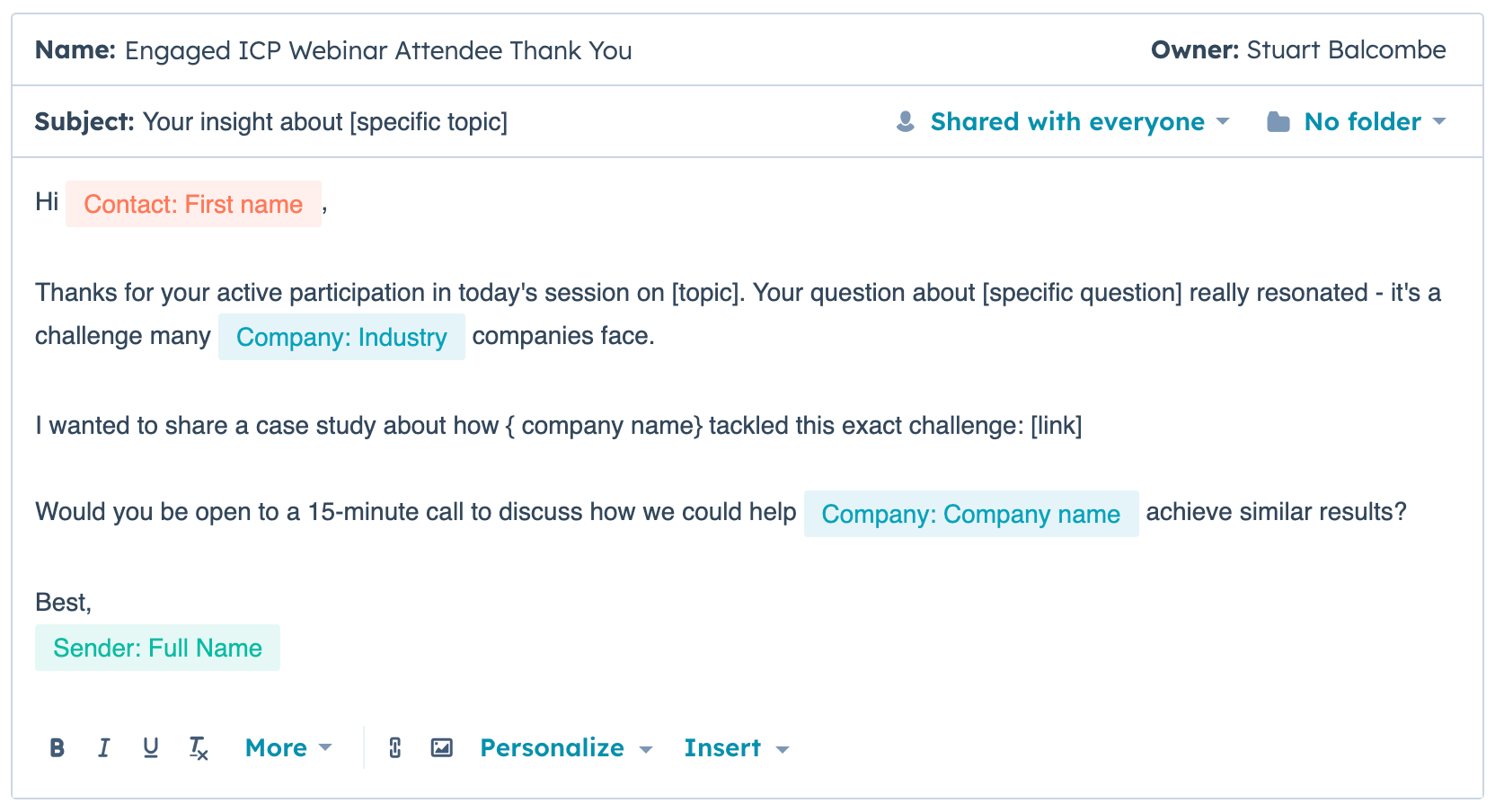Click the Company: Company name token
Viewport: 1495px width, 812px height.
(x=970, y=515)
